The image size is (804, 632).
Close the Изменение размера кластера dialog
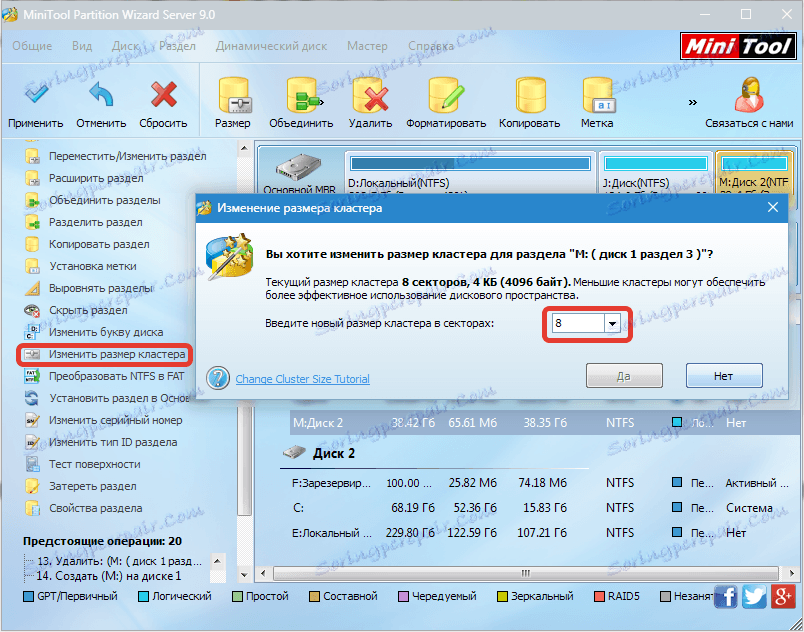773,208
